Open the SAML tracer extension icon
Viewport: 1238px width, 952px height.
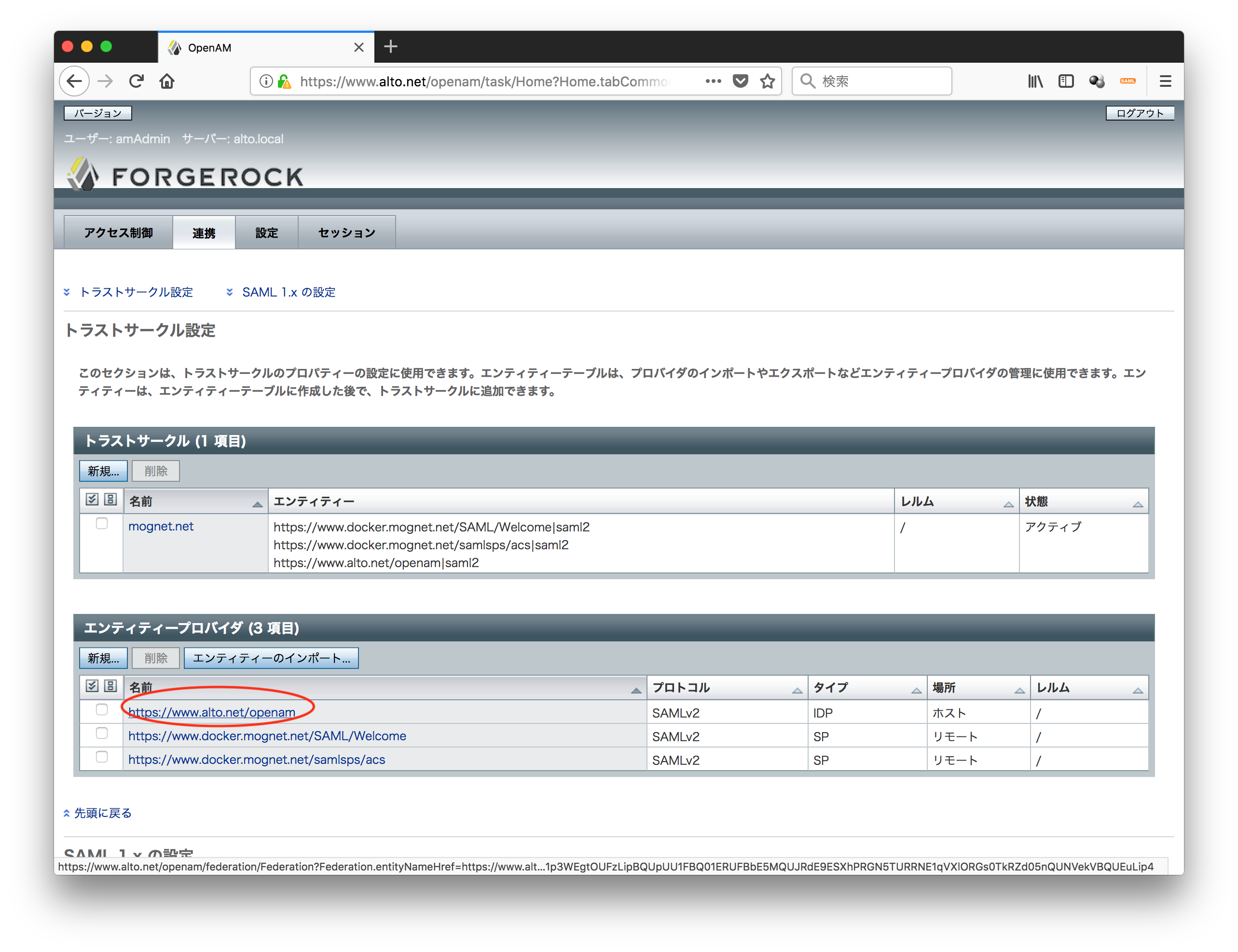[x=1128, y=81]
